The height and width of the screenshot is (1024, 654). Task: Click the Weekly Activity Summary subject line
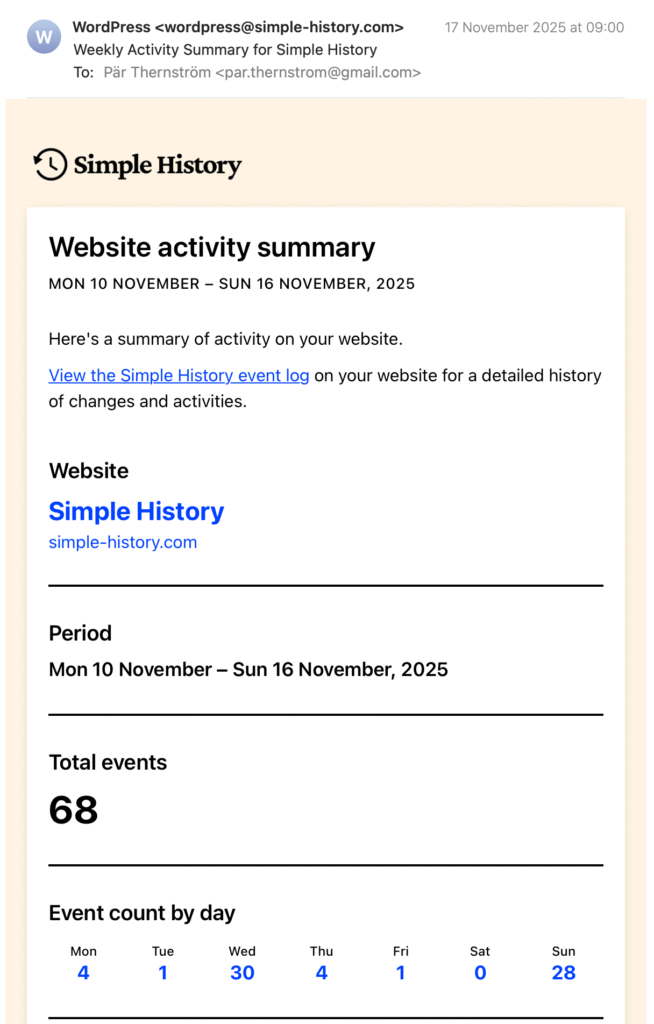click(225, 49)
